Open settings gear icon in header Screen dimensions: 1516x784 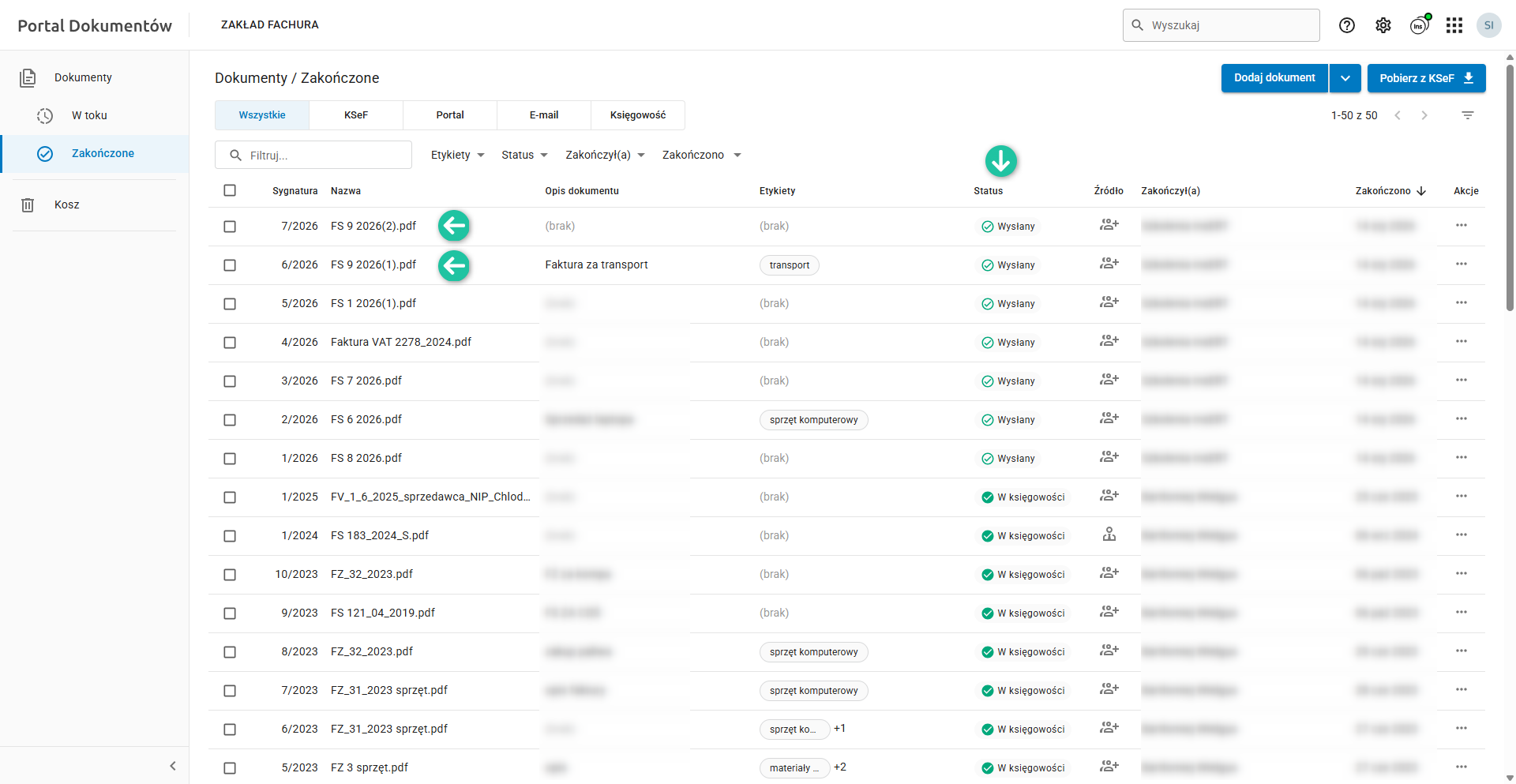coord(1383,25)
